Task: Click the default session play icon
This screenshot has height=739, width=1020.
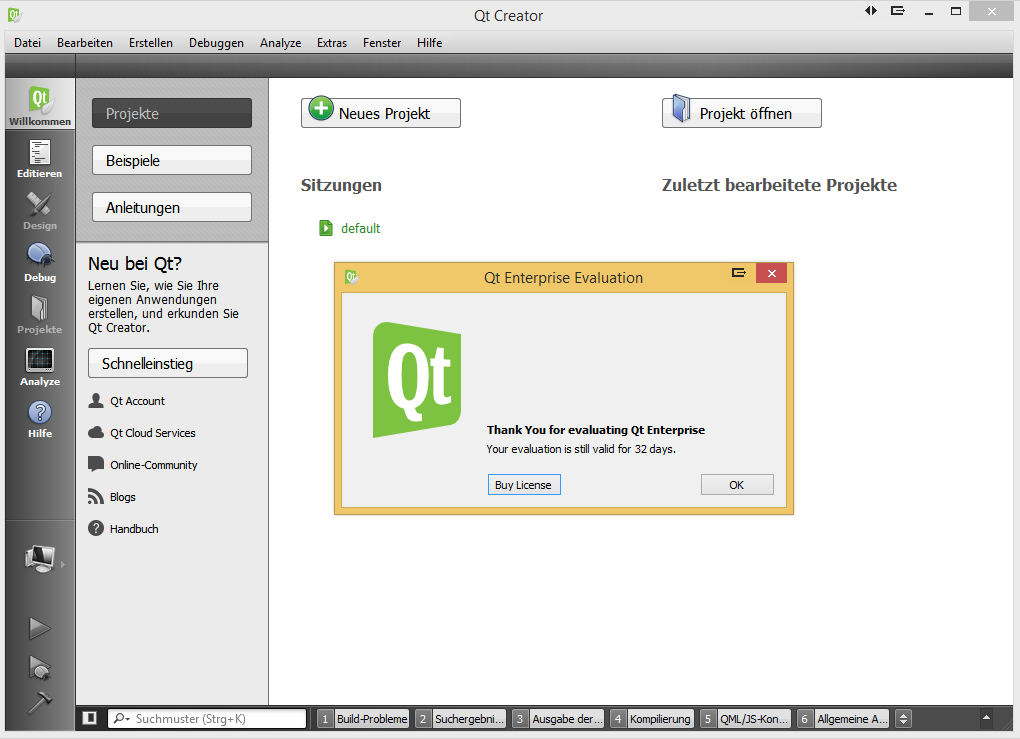Action: [x=326, y=228]
